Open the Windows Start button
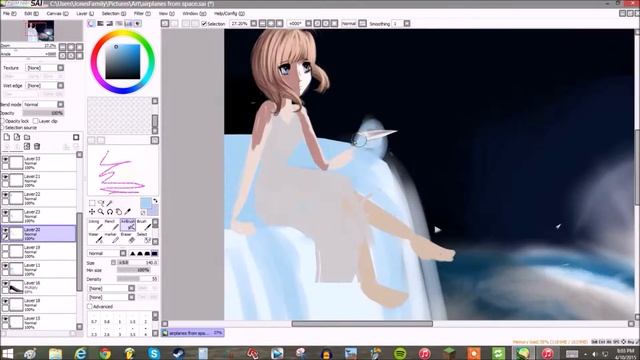Image resolution: width=640 pixels, height=360 pixels. pos(8,353)
